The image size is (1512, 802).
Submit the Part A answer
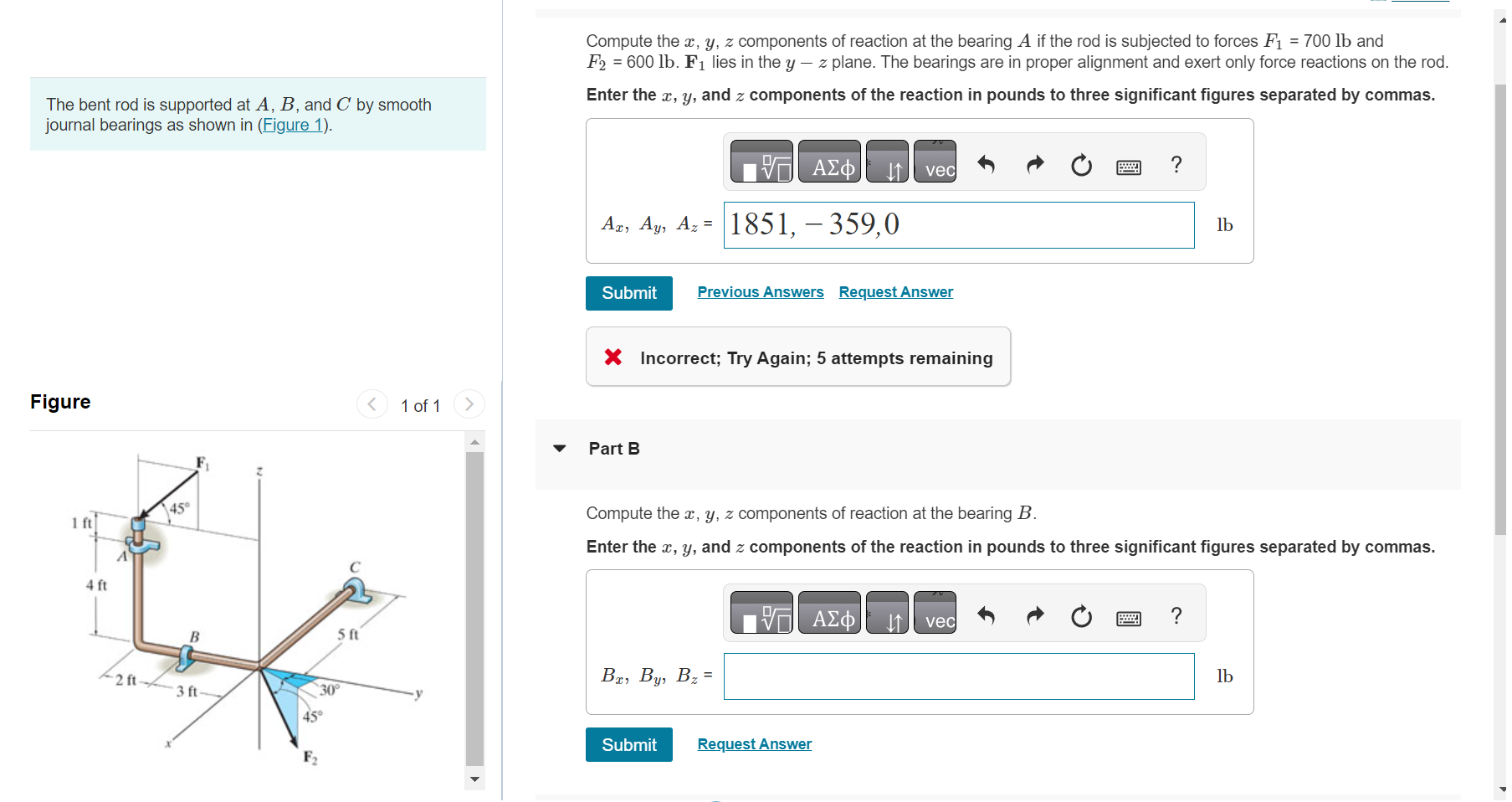pyautogui.click(x=628, y=293)
